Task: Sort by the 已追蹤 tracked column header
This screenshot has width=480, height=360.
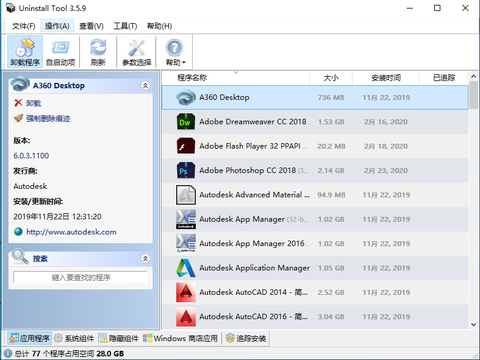Action: pyautogui.click(x=443, y=78)
